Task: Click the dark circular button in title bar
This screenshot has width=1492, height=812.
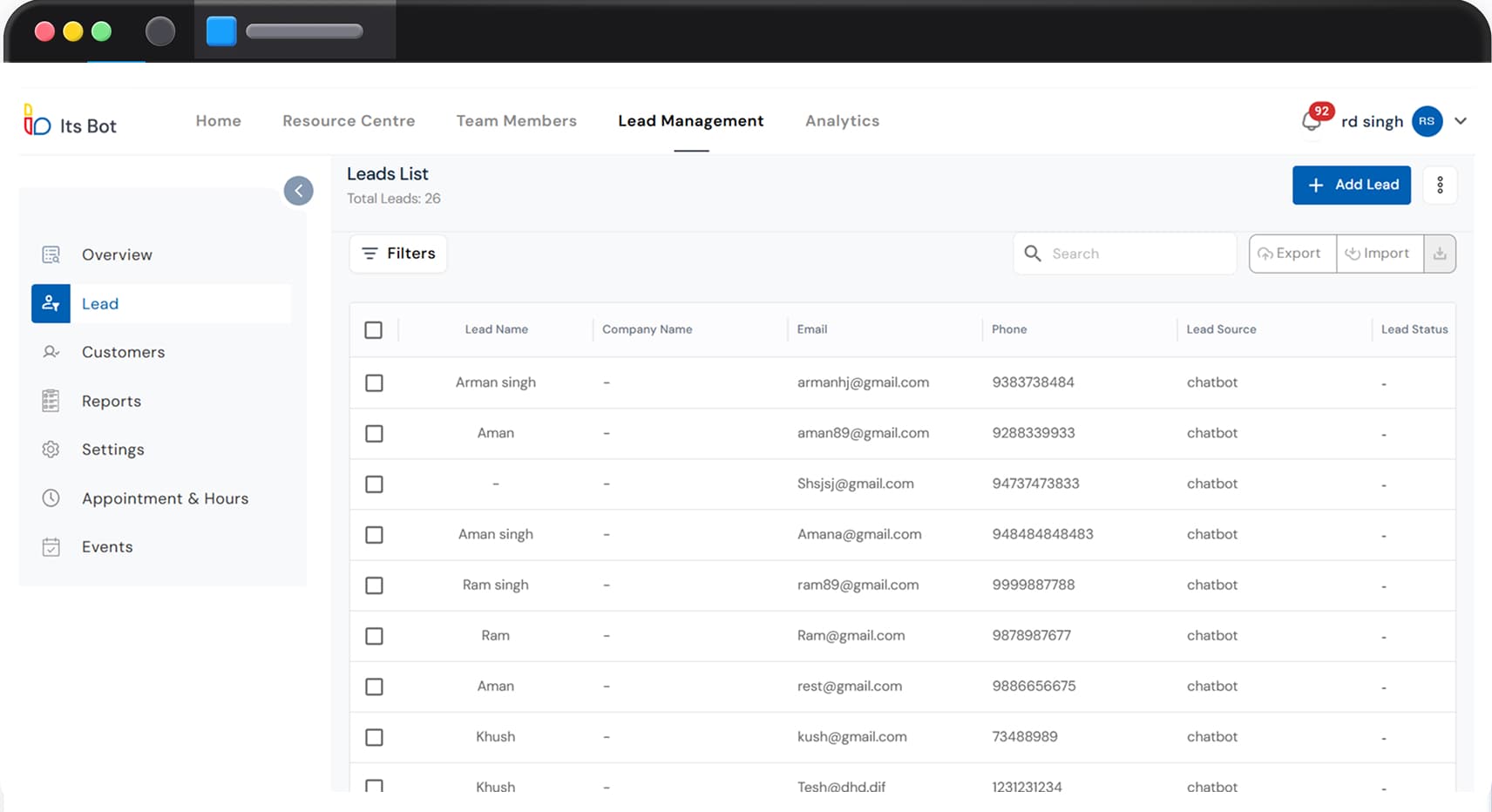Action: [x=160, y=31]
